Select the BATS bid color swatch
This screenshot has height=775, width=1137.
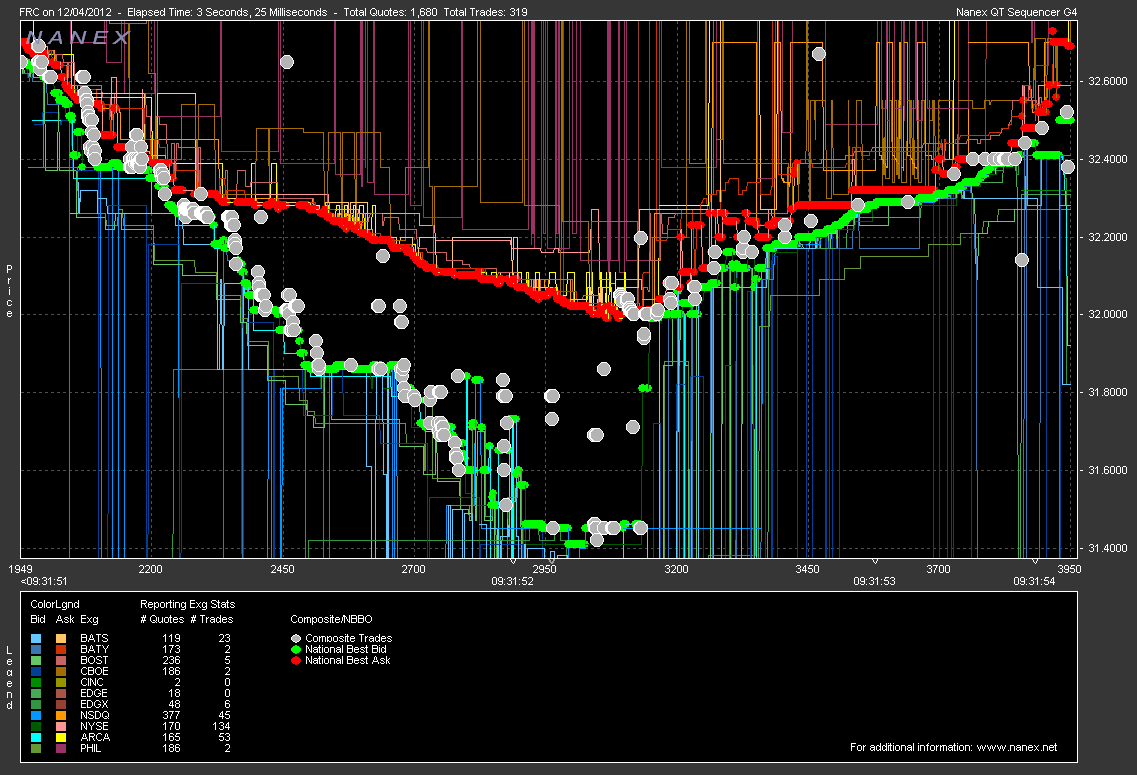tap(37, 638)
